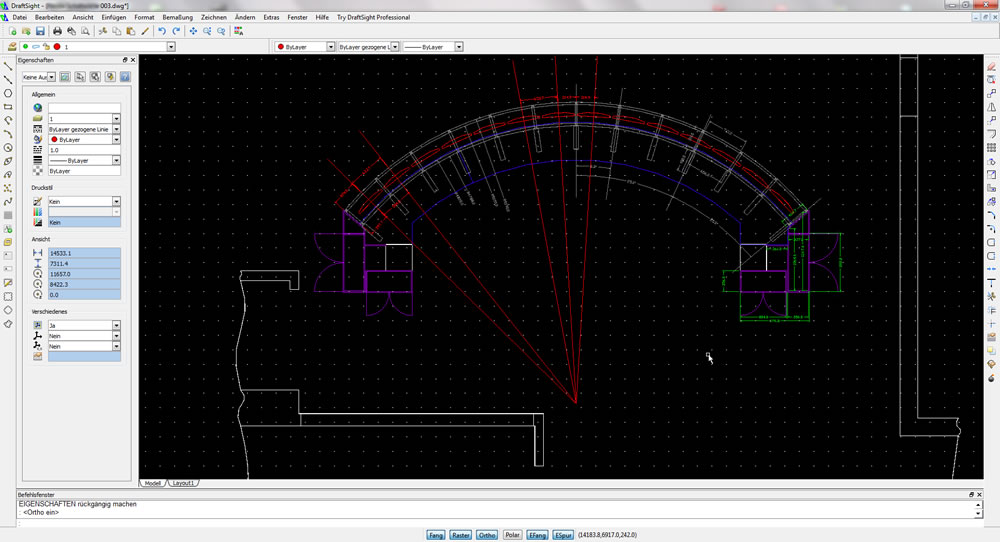
Task: Open the Druckstil Kein dropdown
Action: 116,202
